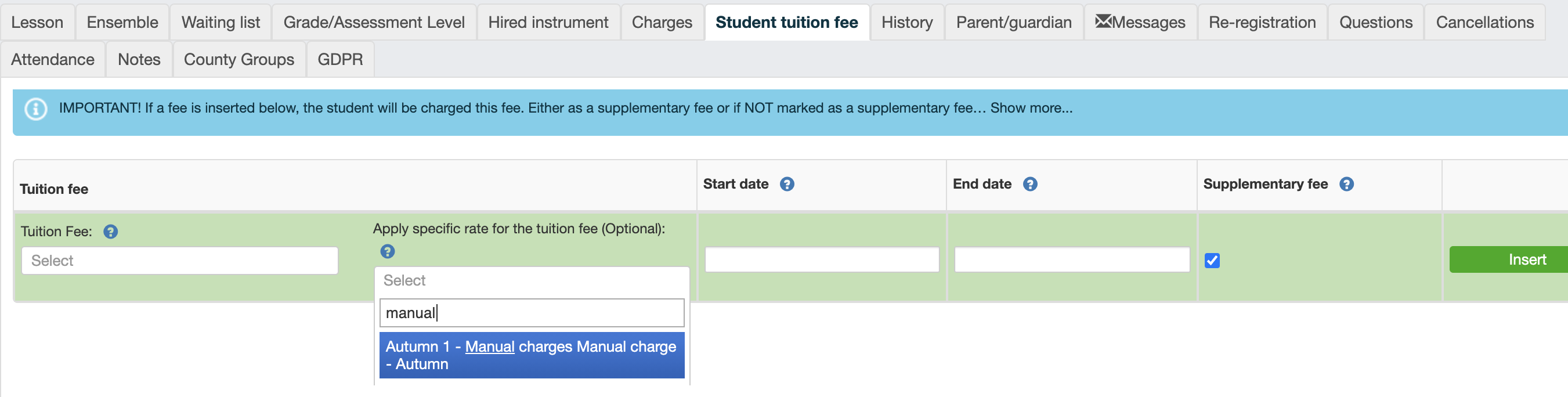Click the info icon in the IMPORTANT banner
The height and width of the screenshot is (397, 1568).
tap(36, 109)
